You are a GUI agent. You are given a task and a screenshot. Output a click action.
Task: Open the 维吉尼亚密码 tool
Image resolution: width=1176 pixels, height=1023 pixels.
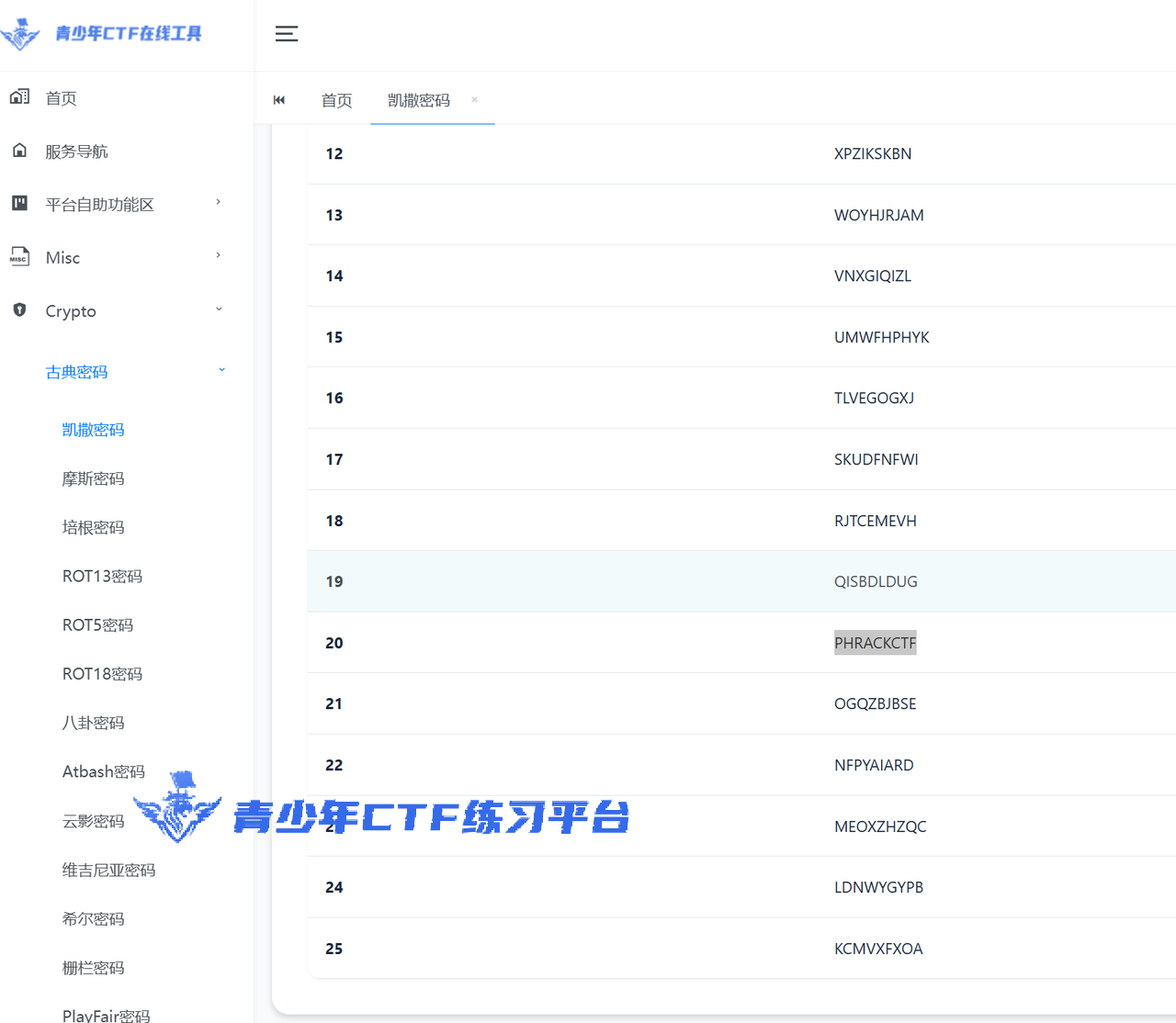[x=108, y=869]
